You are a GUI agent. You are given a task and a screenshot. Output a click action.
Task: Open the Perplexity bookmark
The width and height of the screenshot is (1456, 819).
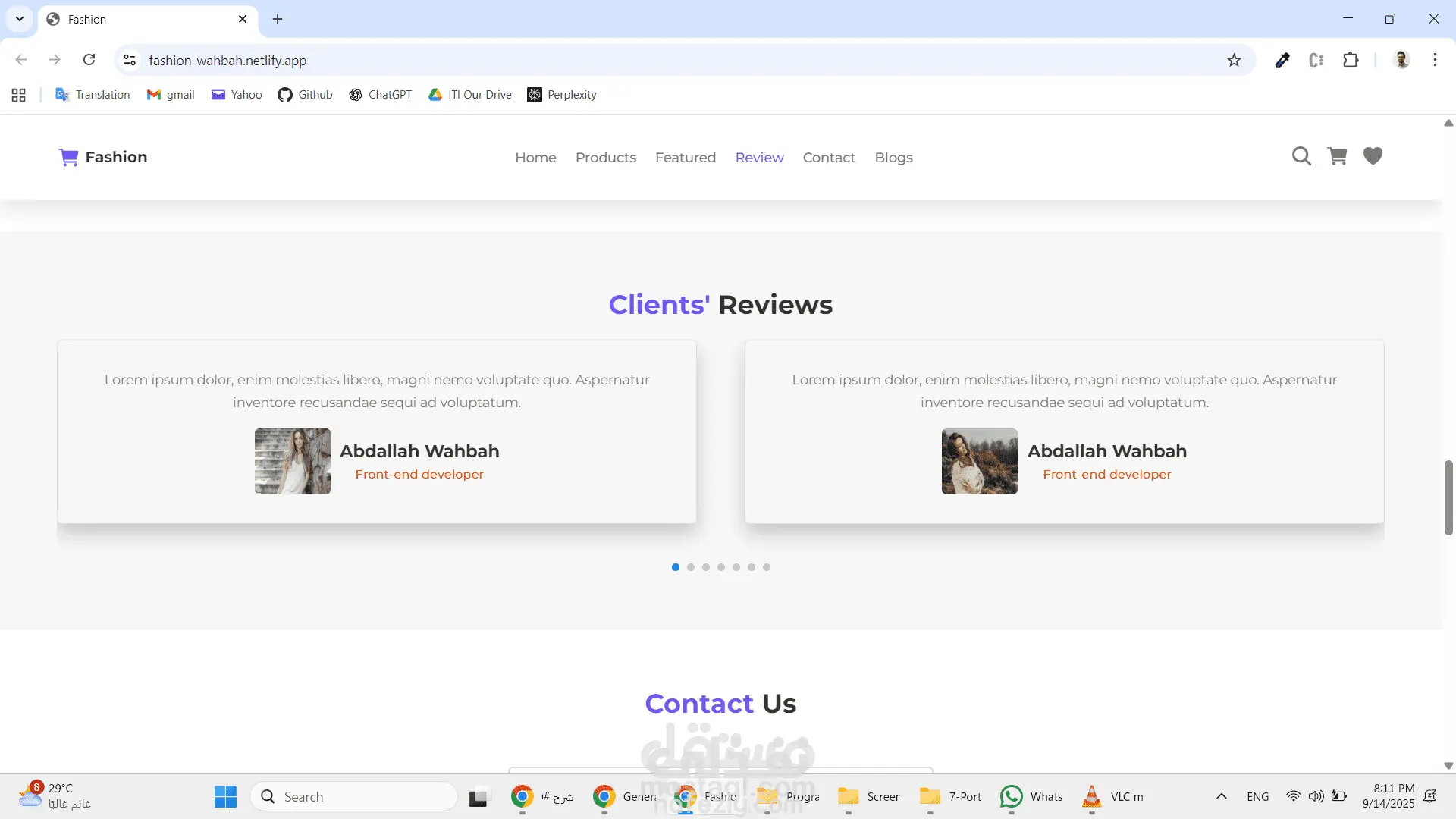coord(562,95)
